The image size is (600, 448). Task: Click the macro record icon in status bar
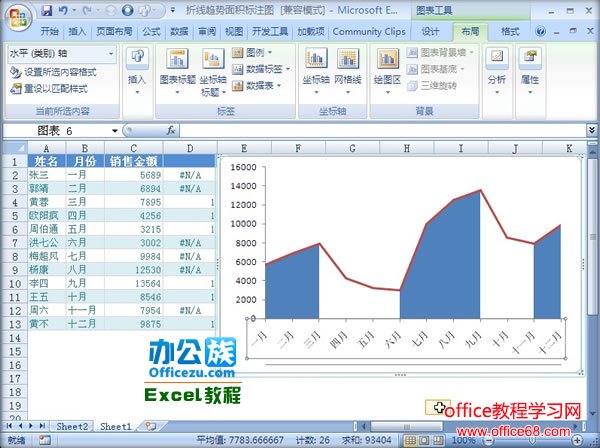pos(44,440)
